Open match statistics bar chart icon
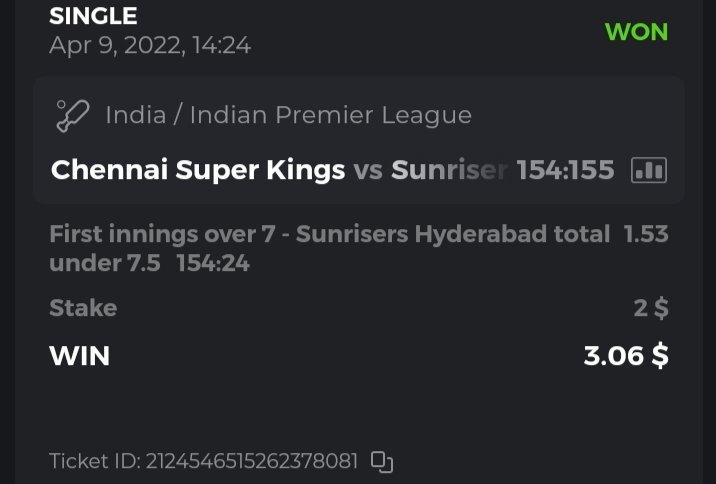Image resolution: width=716 pixels, height=484 pixels. [x=649, y=171]
